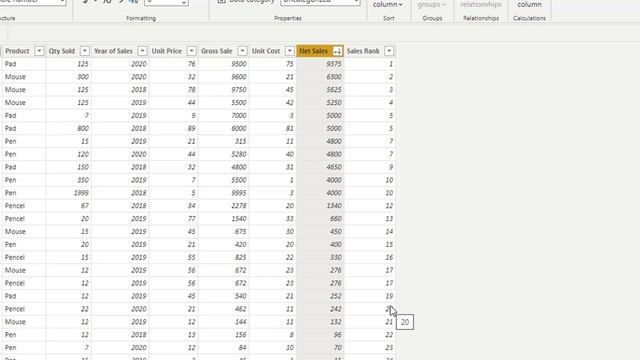Click Year of Sales 2020 in Net Sales 242 row

click(x=139, y=309)
